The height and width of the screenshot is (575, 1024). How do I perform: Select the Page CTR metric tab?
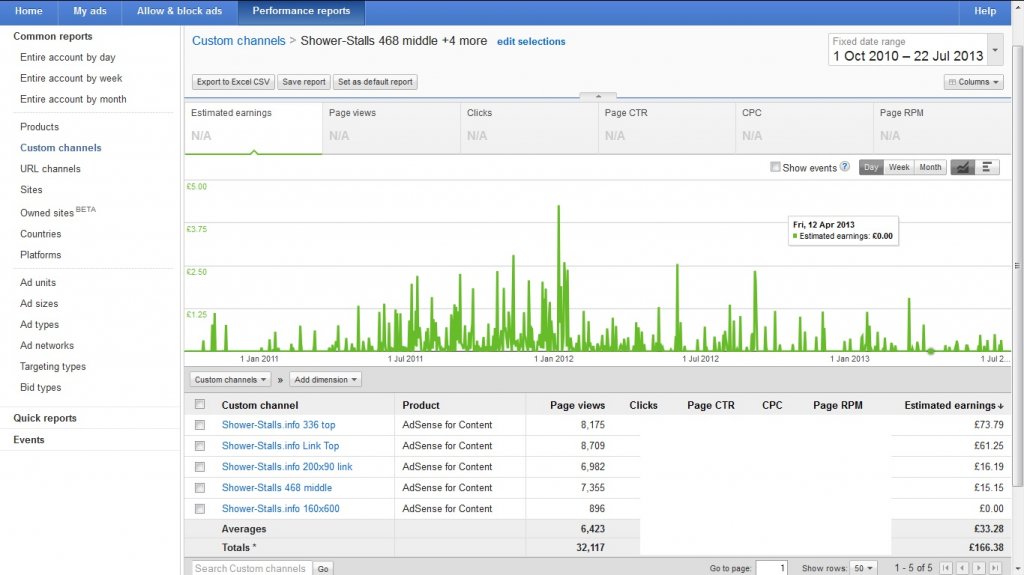point(667,127)
